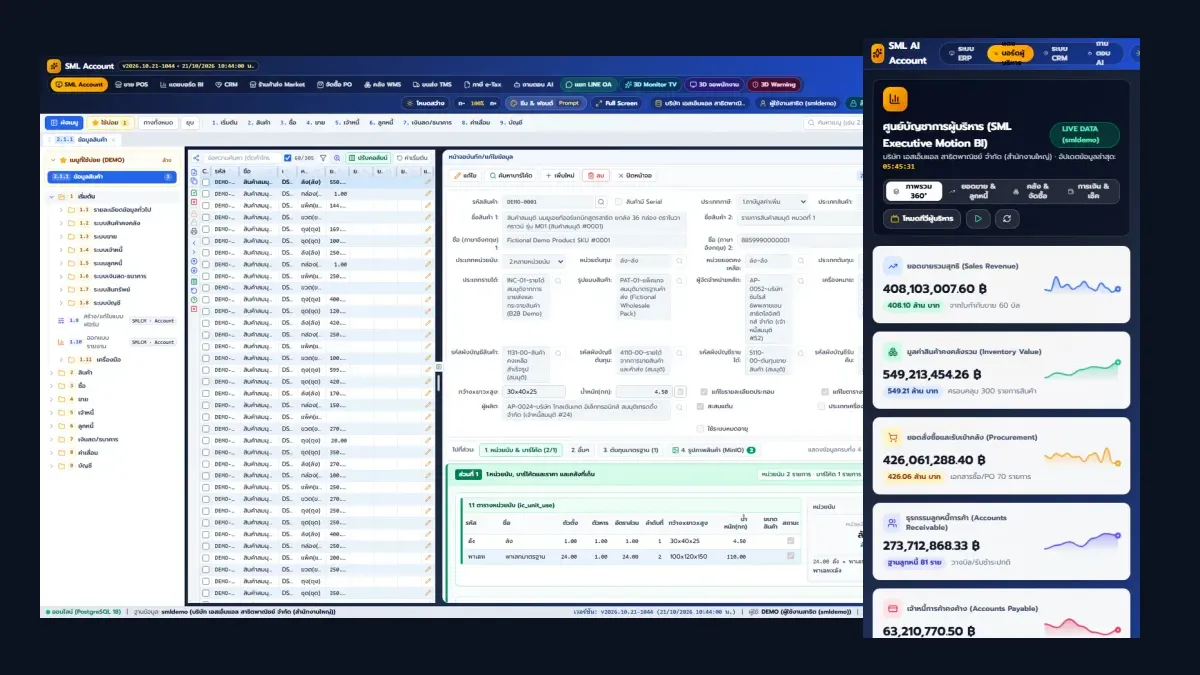Expand tree folder 1.3
Image resolution: width=1200 pixels, height=675 pixels.
coord(61,236)
